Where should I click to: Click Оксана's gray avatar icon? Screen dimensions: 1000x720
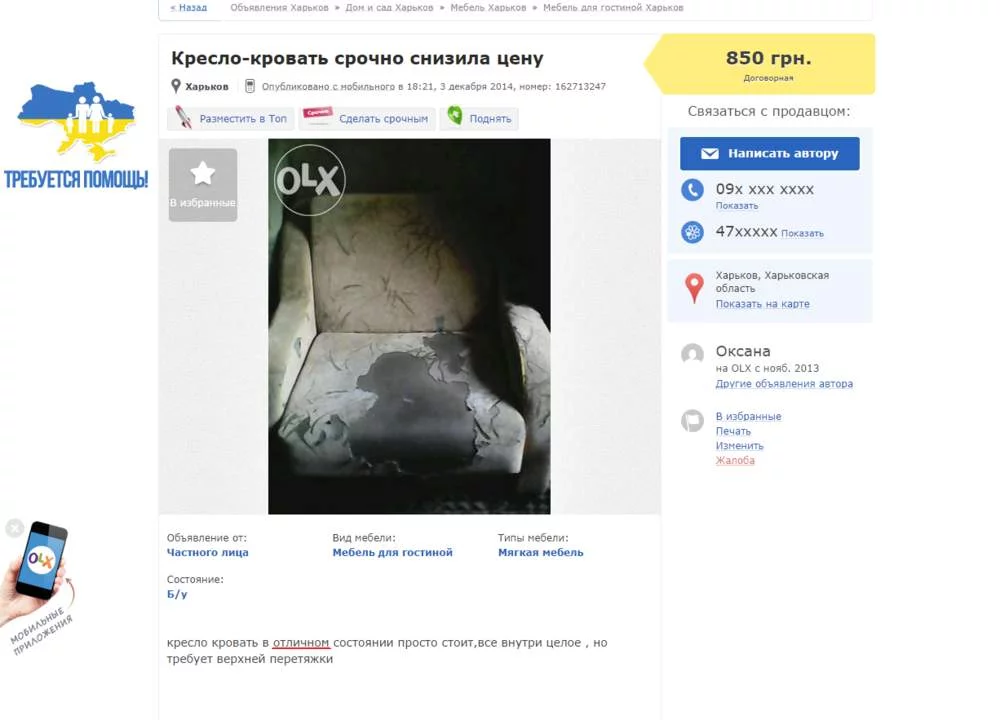(692, 354)
